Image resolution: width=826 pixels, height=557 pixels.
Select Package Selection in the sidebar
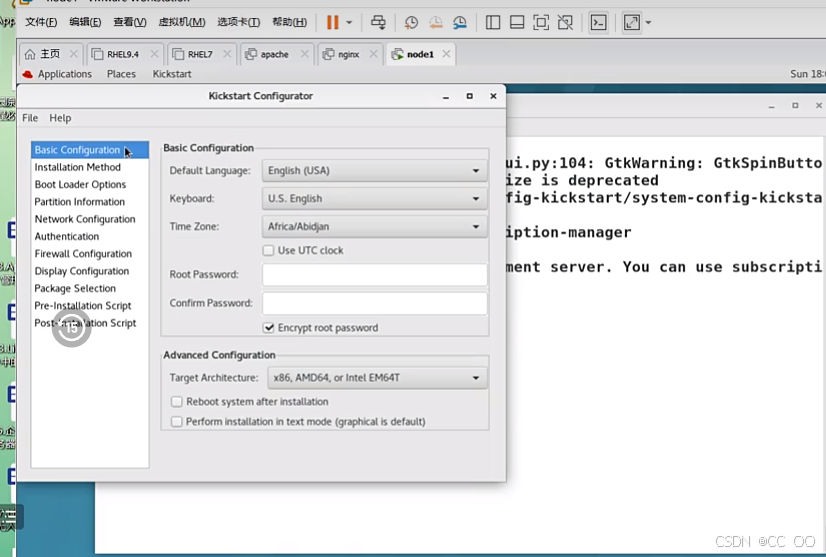pos(90,288)
